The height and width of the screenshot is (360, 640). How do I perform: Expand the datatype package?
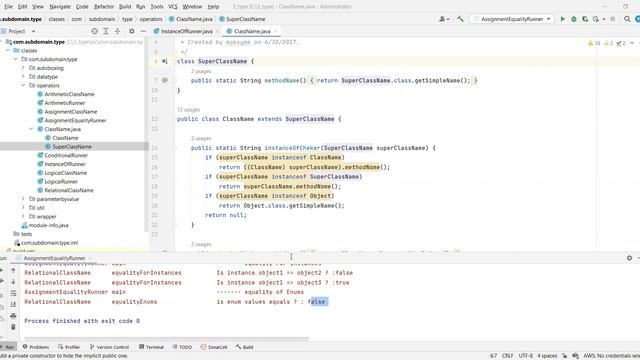[x=23, y=77]
